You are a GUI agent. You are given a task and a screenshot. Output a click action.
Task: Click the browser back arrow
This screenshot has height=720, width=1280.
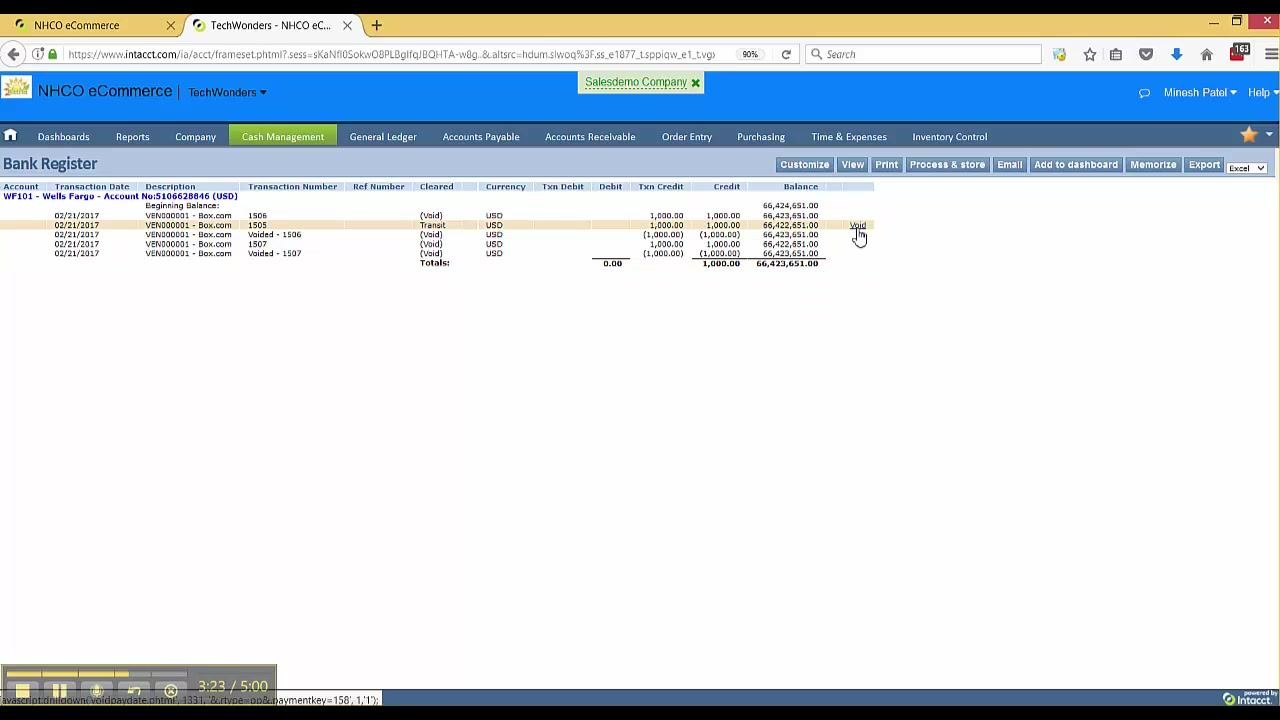pyautogui.click(x=12, y=54)
